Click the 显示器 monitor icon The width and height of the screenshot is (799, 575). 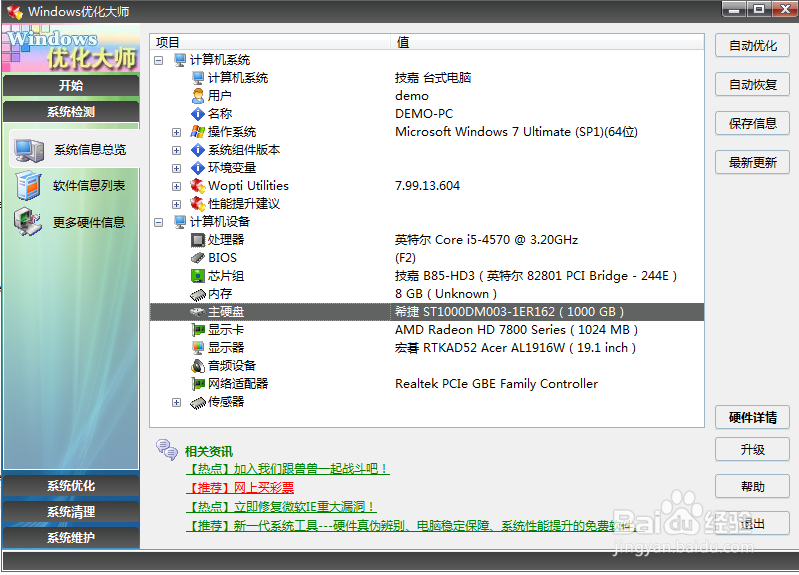(197, 348)
